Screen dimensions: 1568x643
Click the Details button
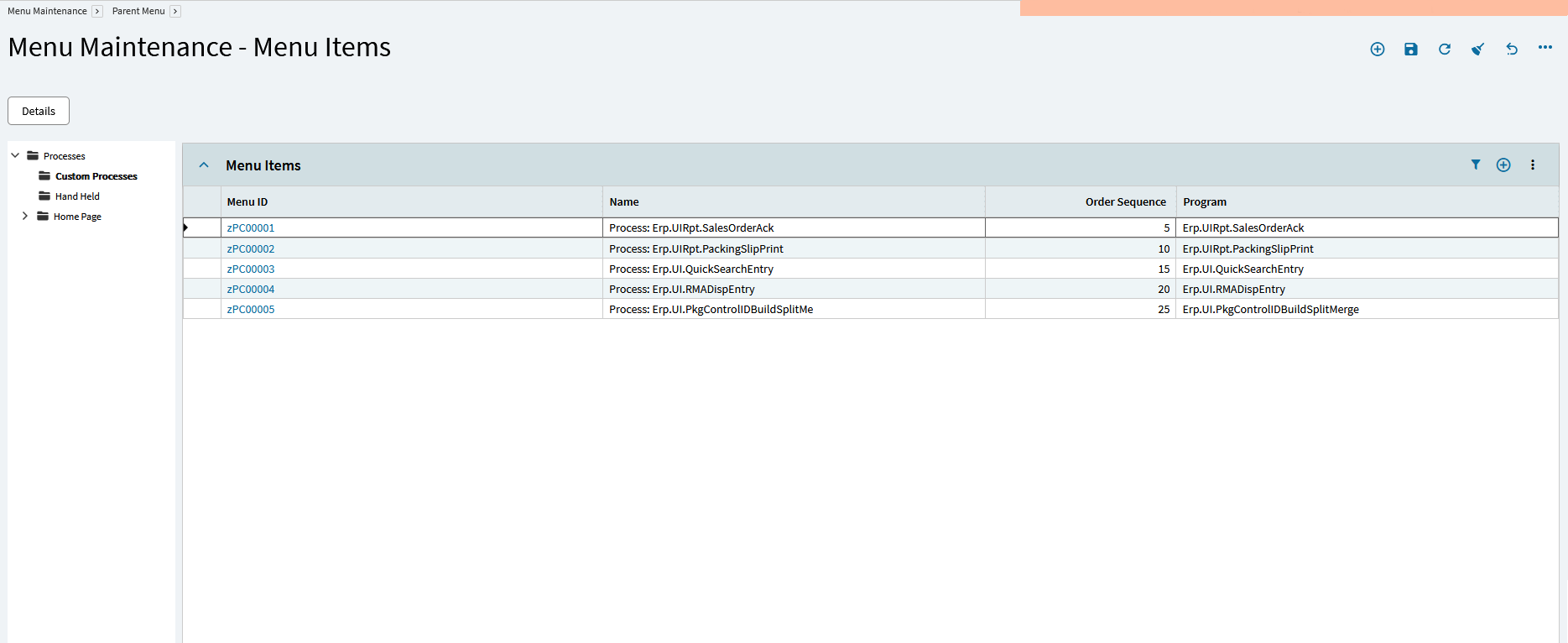point(39,111)
